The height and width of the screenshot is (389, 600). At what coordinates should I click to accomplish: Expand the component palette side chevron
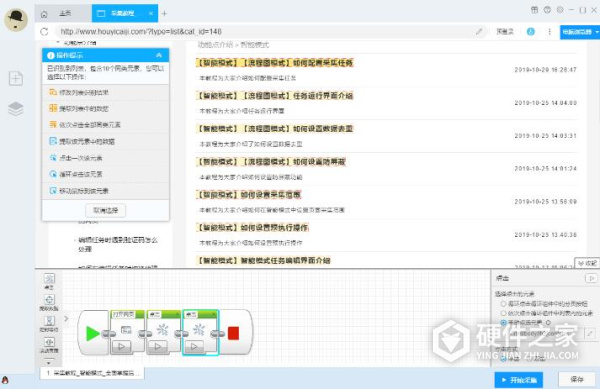pos(66,318)
